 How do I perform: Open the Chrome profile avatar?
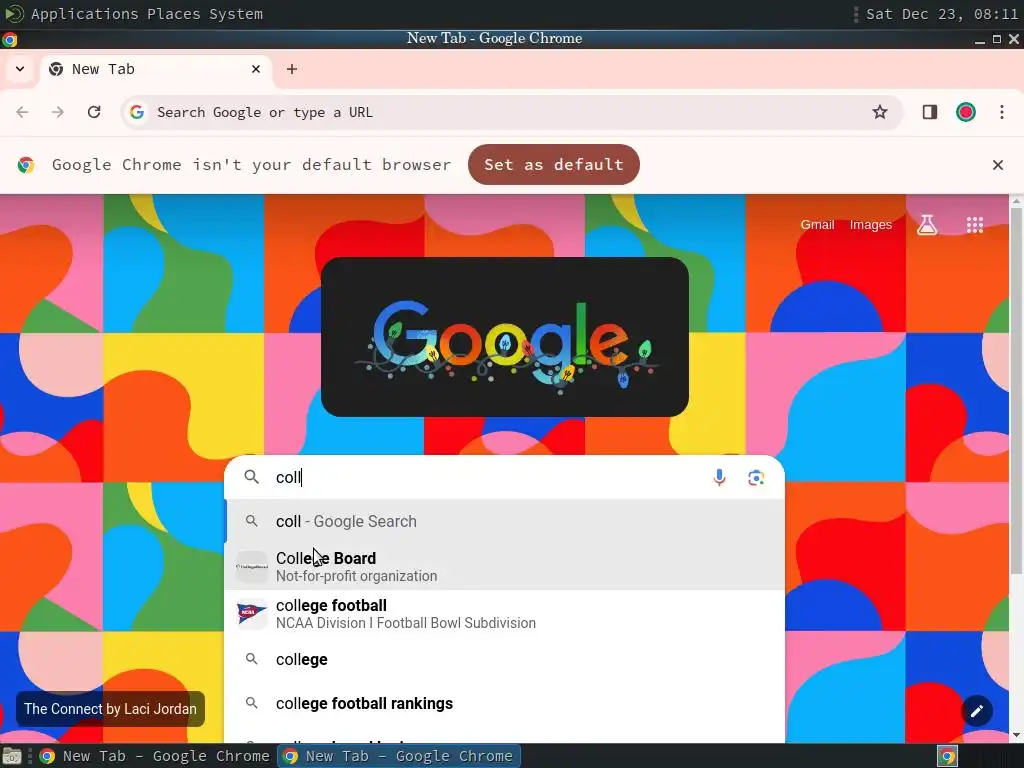coord(966,112)
